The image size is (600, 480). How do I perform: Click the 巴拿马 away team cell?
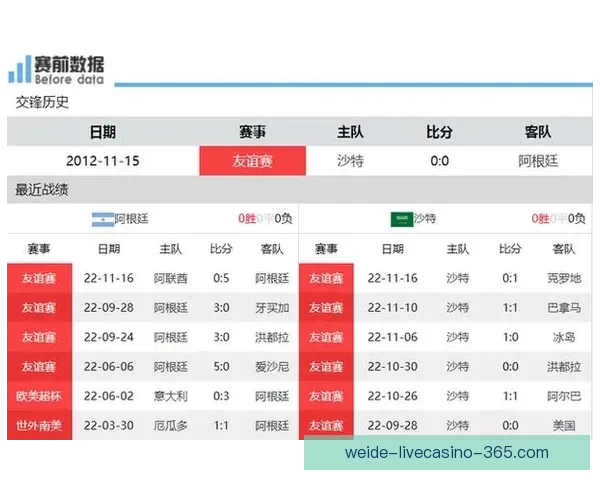point(564,308)
